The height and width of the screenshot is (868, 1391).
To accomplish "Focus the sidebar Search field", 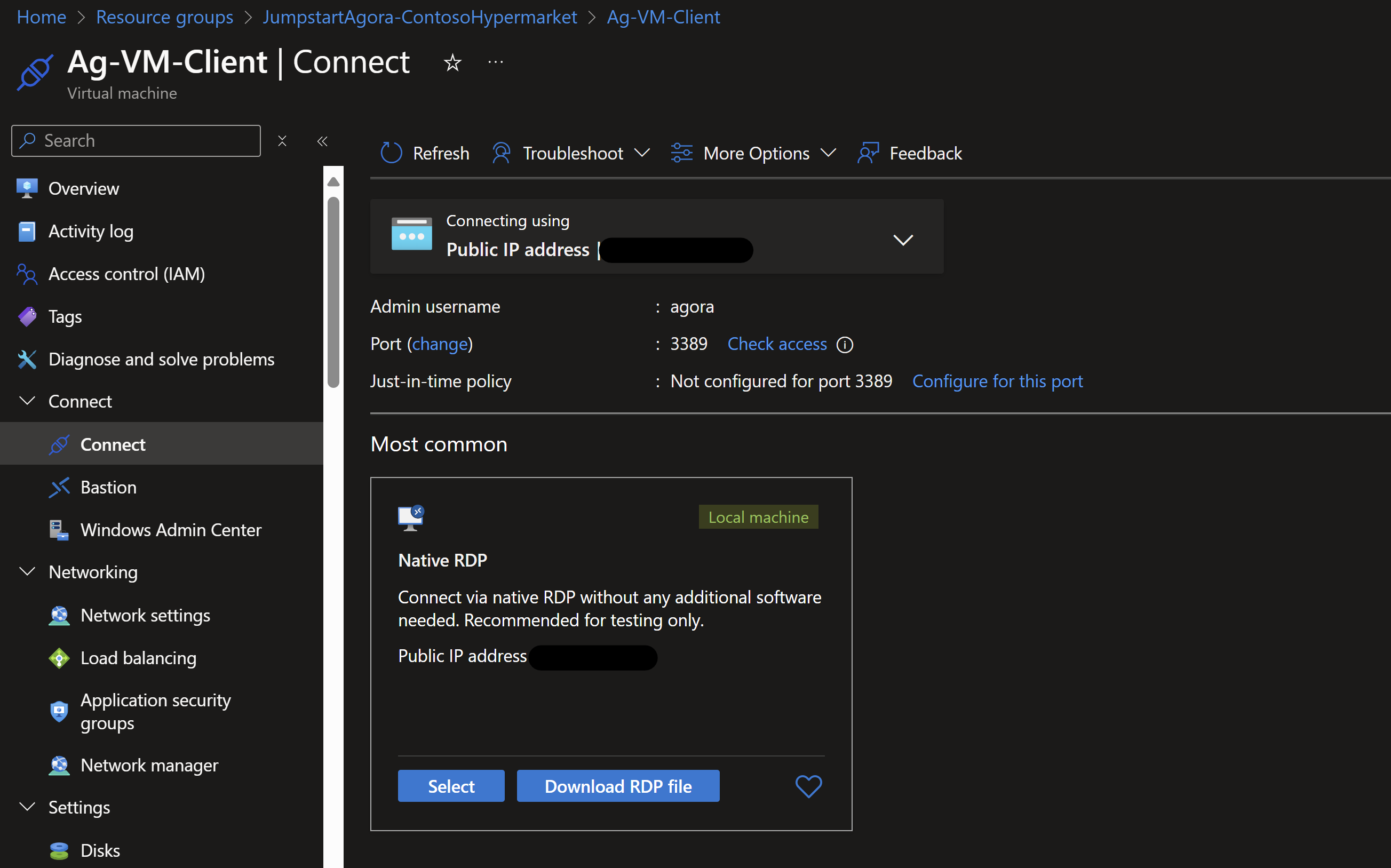I will pos(136,141).
